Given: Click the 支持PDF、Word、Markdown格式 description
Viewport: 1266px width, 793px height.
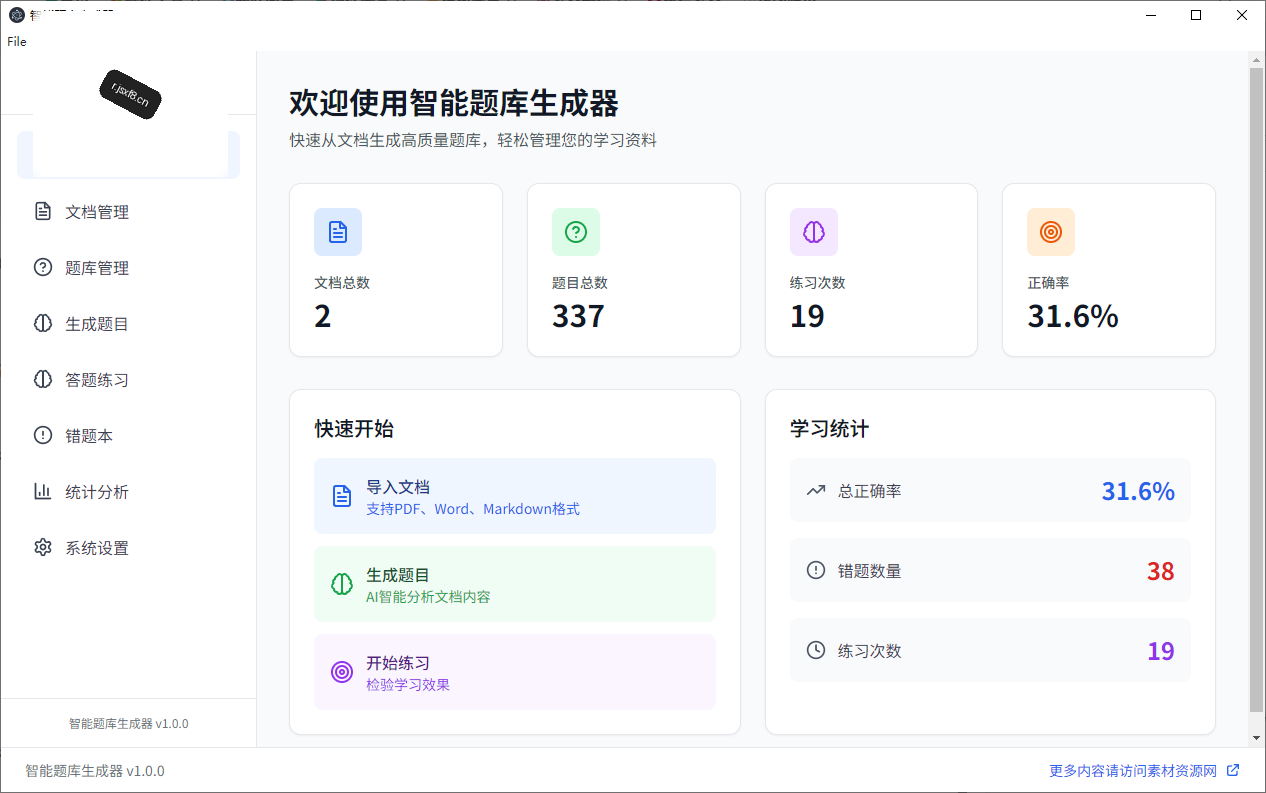Looking at the screenshot, I should 473,509.
